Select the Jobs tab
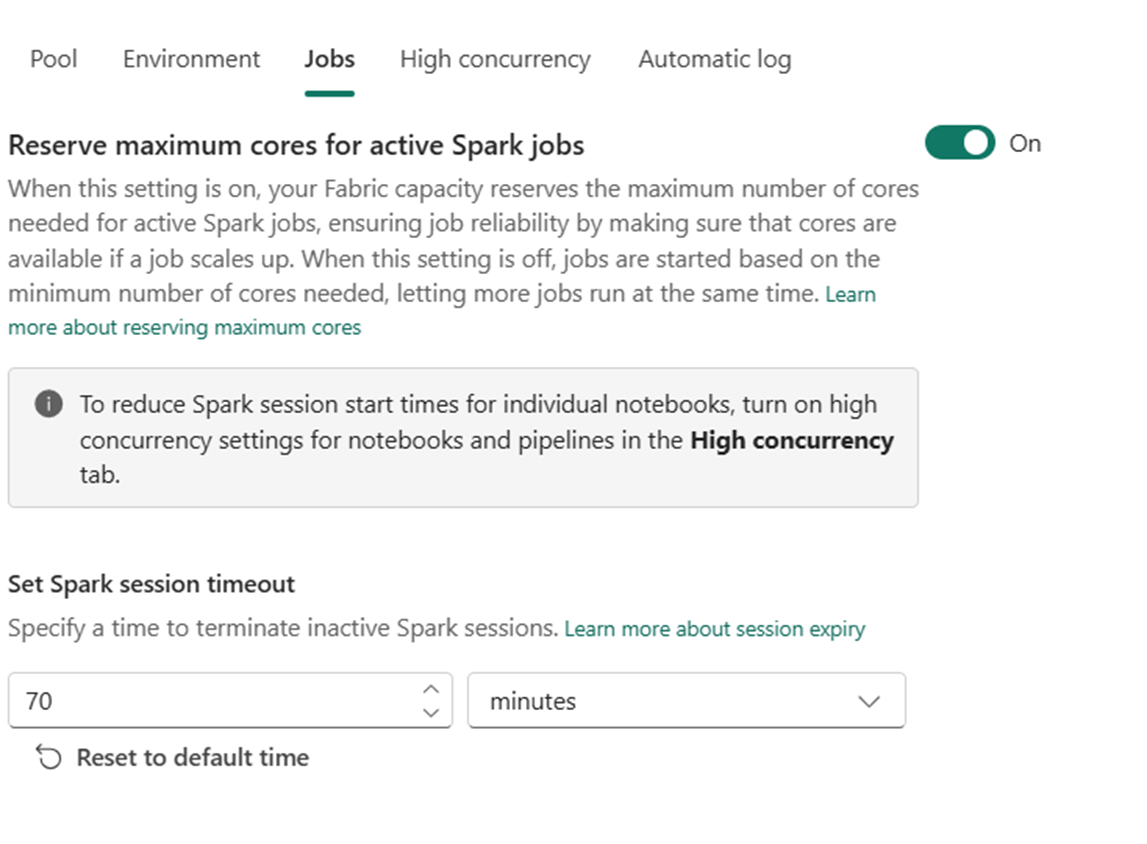Image resolution: width=1147 pixels, height=844 pixels. pyautogui.click(x=330, y=59)
